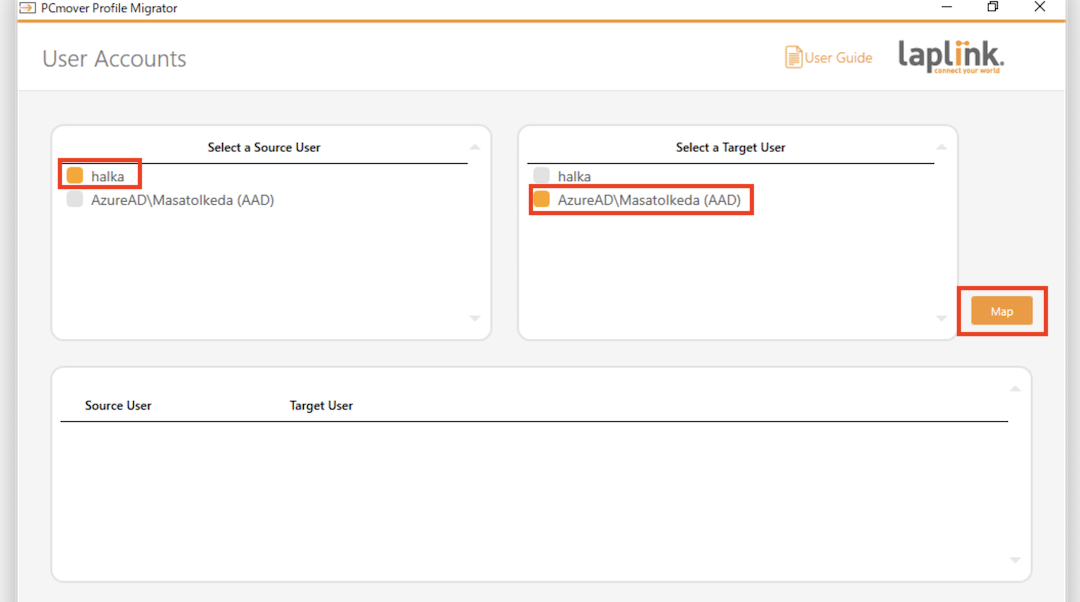The image size is (1080, 602).
Task: Click the Source User column header
Action: [118, 406]
